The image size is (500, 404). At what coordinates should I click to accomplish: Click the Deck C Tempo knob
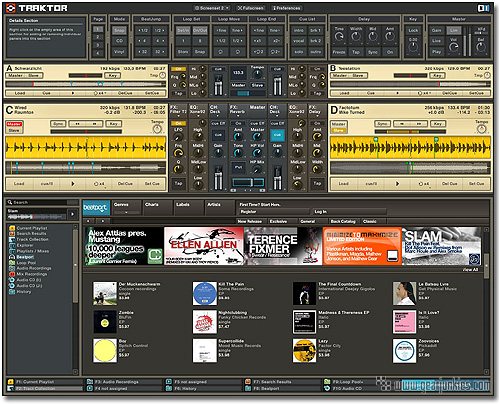157,129
